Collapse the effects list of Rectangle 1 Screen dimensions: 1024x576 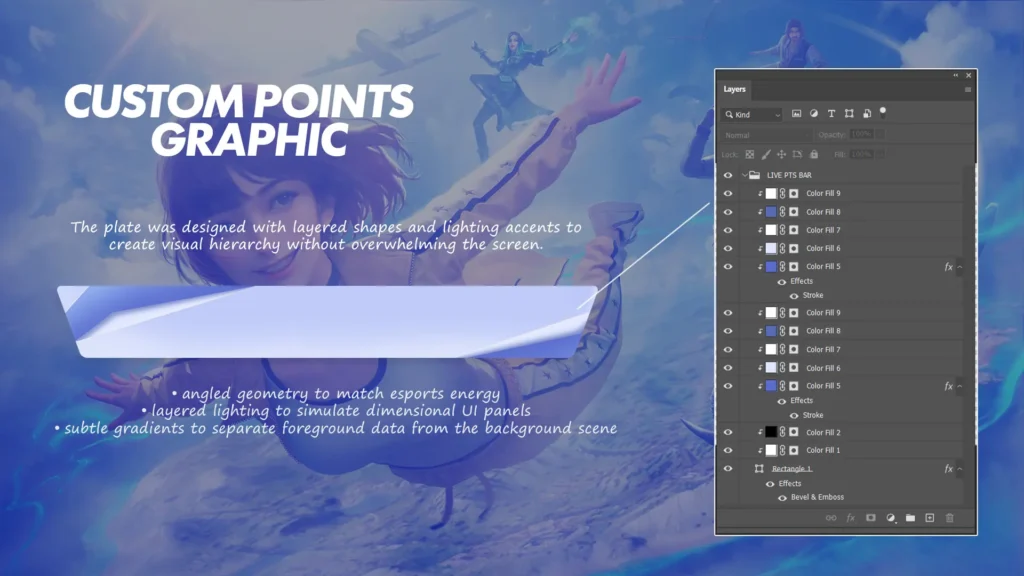click(x=960, y=468)
